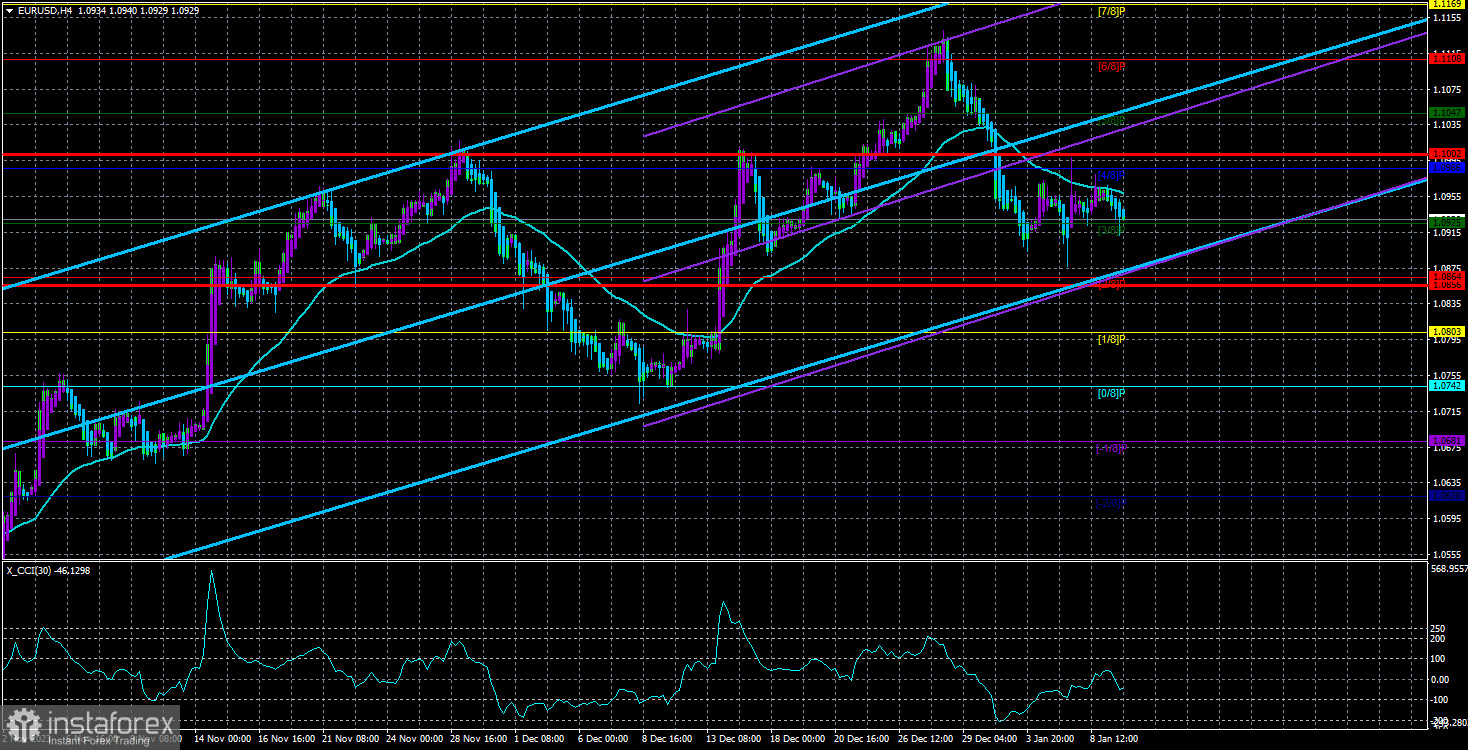Click the purple 1.0681 price tag
The height and width of the screenshot is (750, 1468).
click(1447, 440)
